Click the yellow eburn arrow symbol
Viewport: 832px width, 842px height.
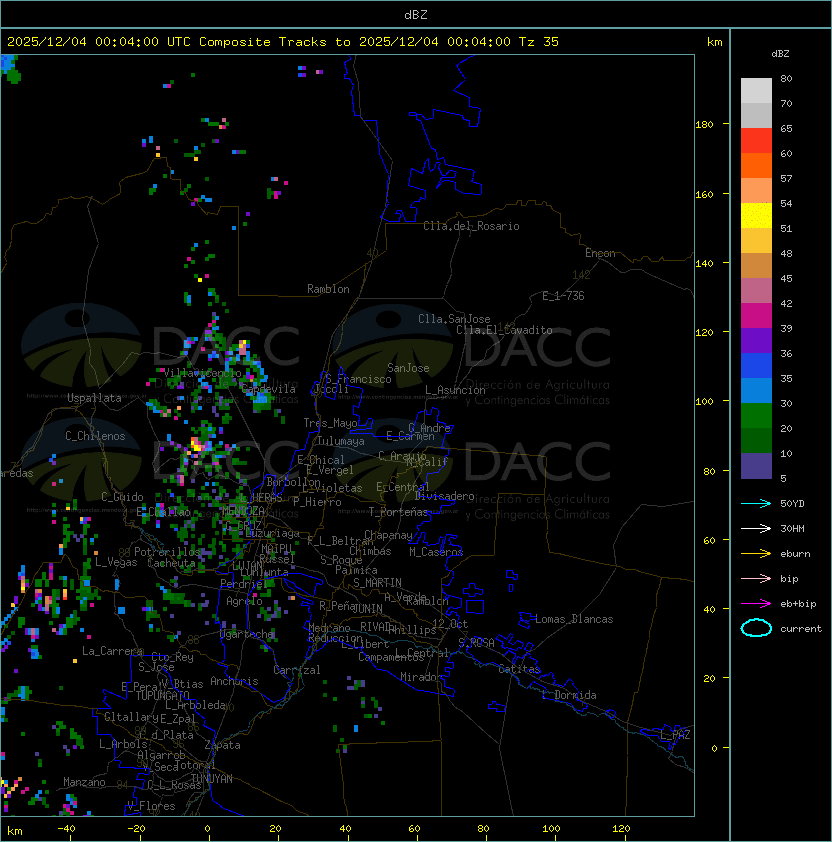(x=756, y=554)
